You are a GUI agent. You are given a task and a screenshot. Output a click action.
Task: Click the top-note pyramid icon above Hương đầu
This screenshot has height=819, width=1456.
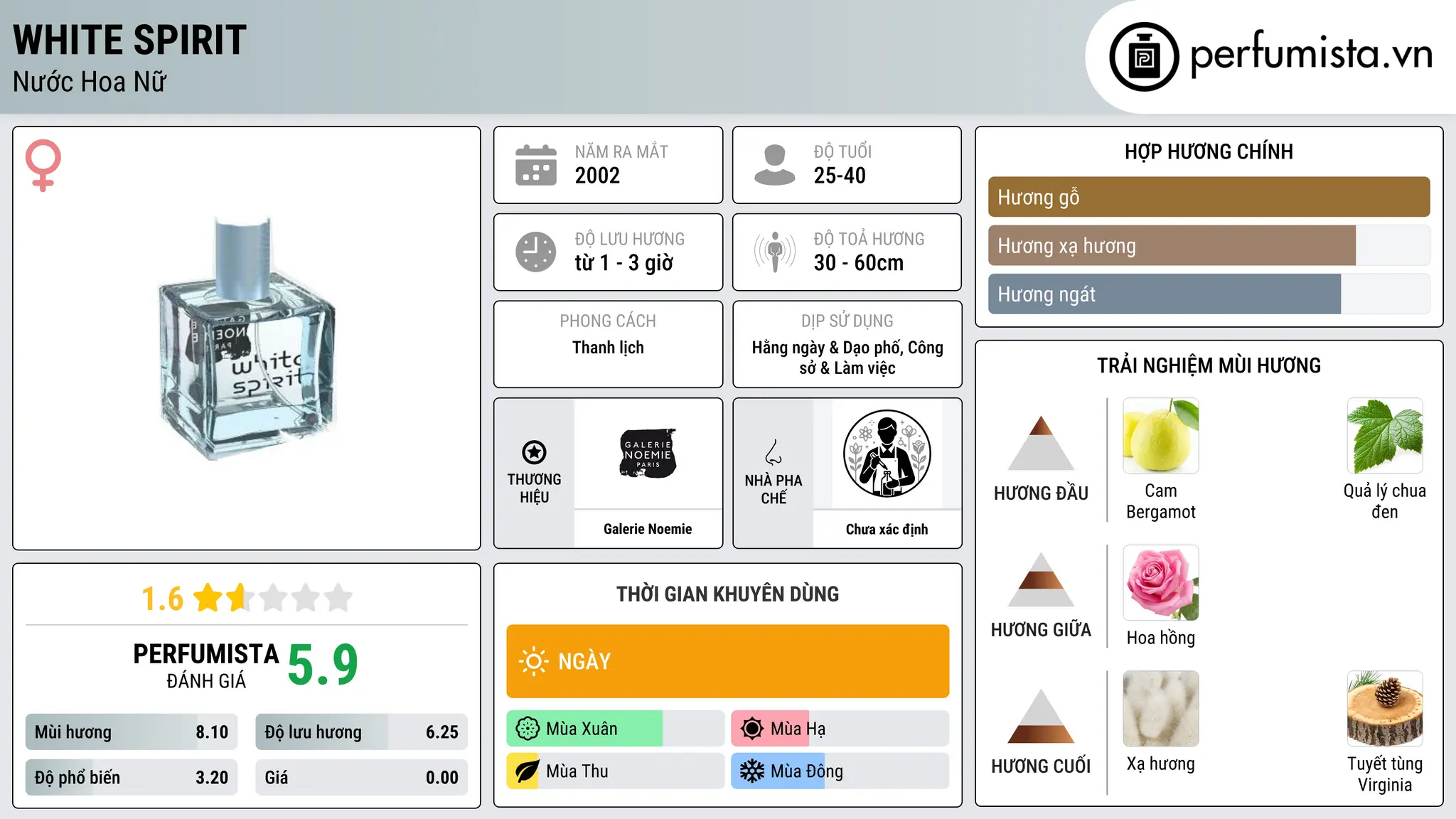click(1041, 443)
